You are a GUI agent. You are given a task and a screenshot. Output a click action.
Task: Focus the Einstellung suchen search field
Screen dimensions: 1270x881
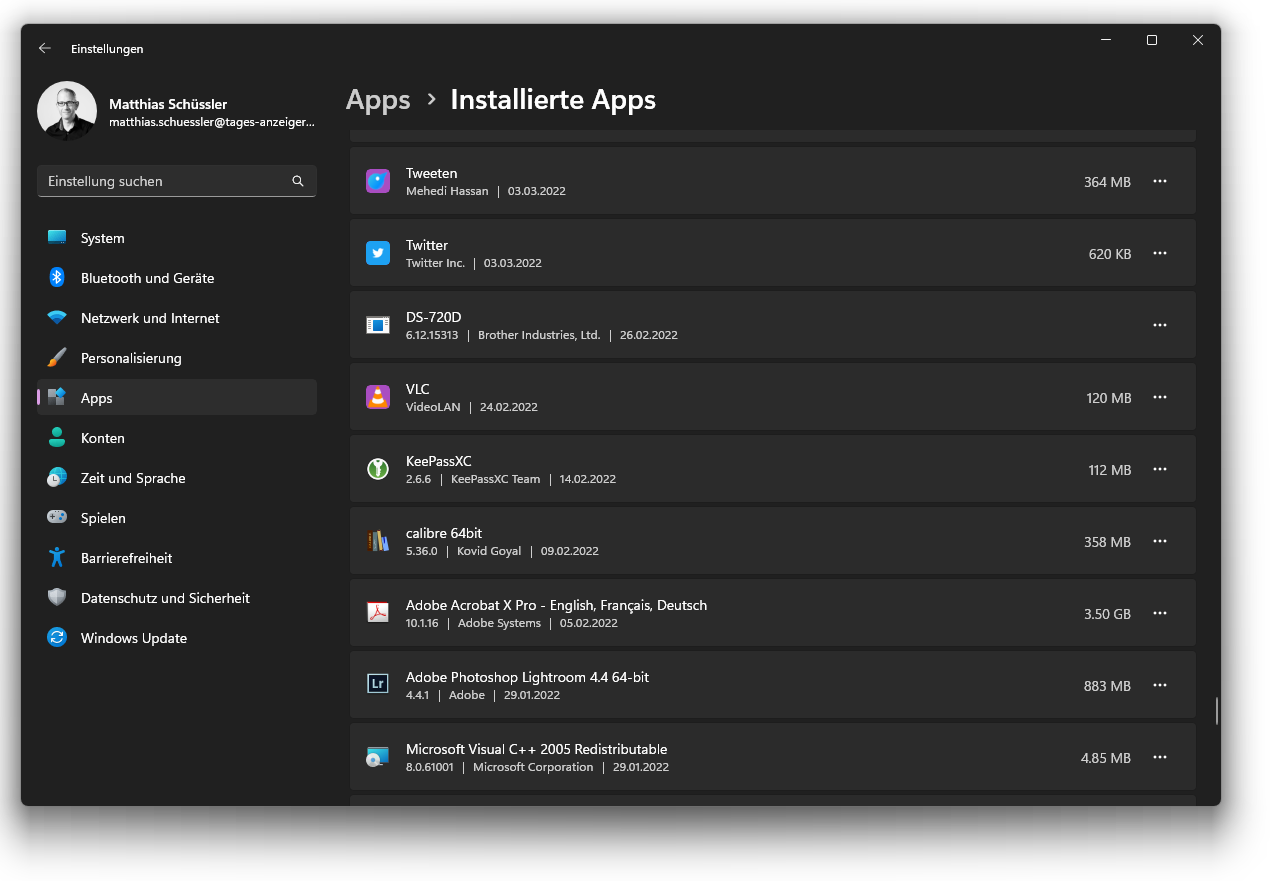[x=177, y=181]
